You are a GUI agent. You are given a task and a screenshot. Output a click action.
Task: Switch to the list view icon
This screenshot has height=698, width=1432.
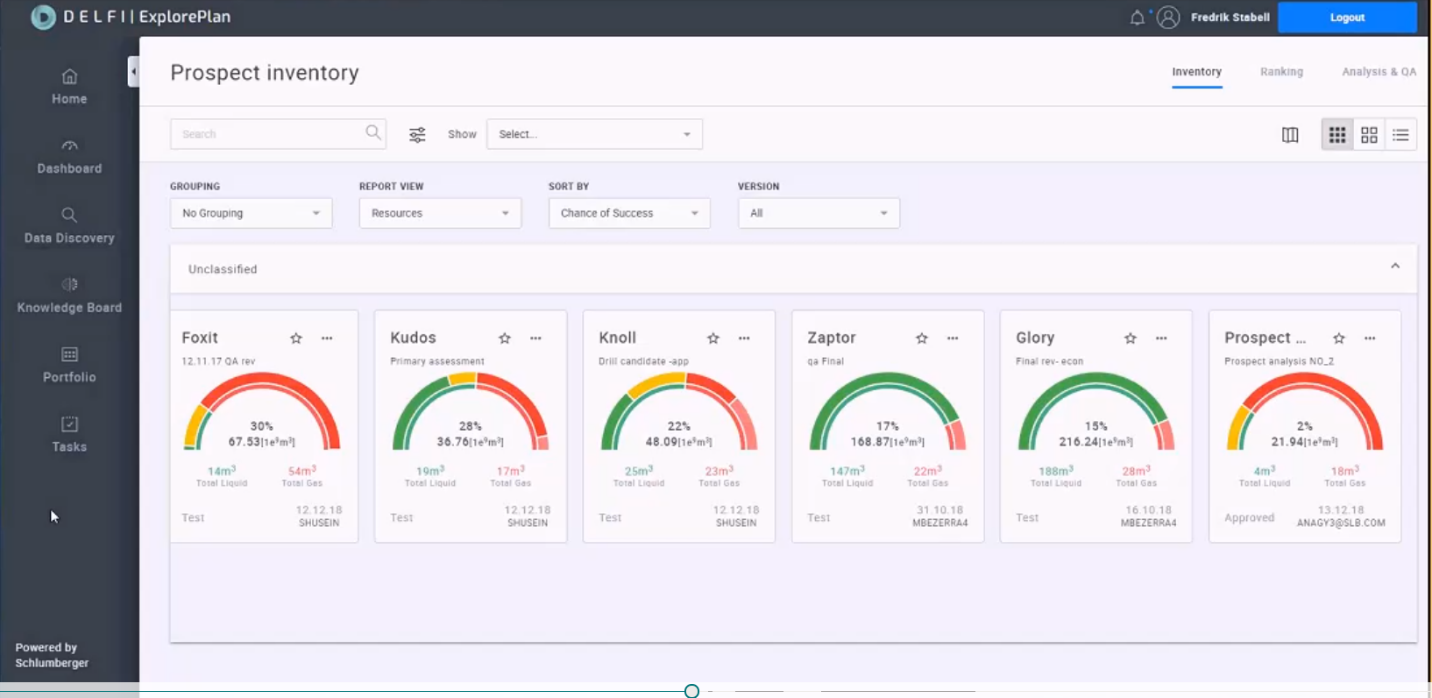tap(1400, 135)
